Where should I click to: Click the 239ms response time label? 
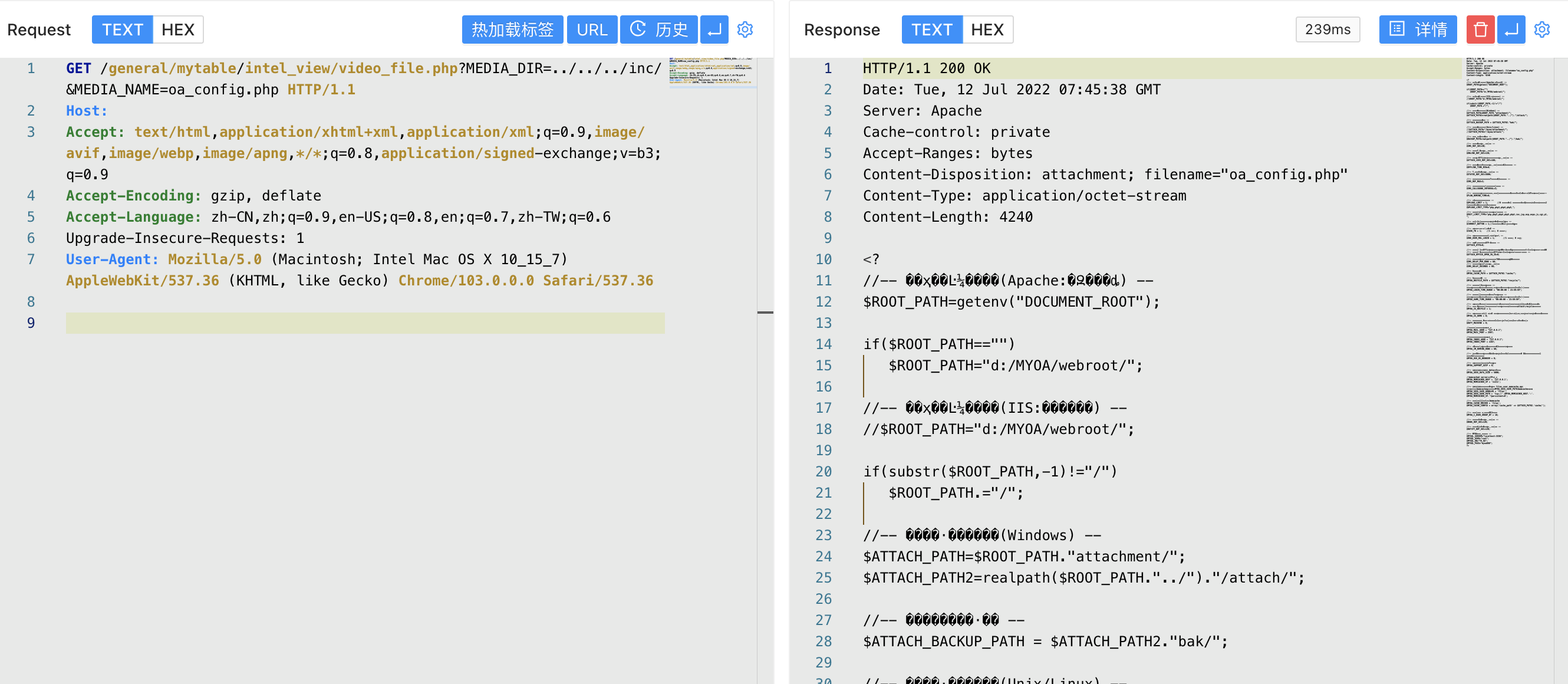click(1327, 29)
